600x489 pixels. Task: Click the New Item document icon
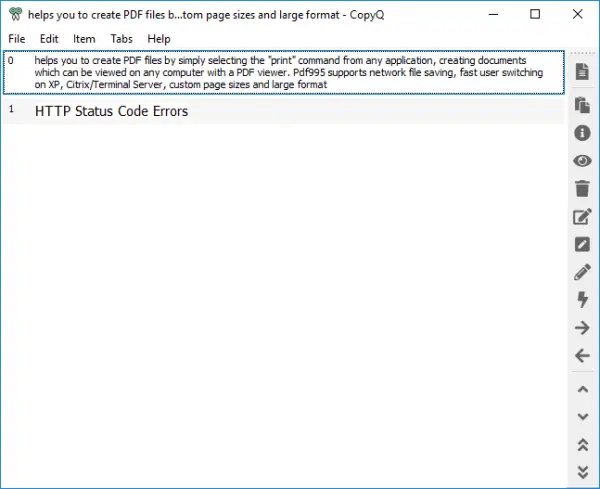tap(582, 72)
